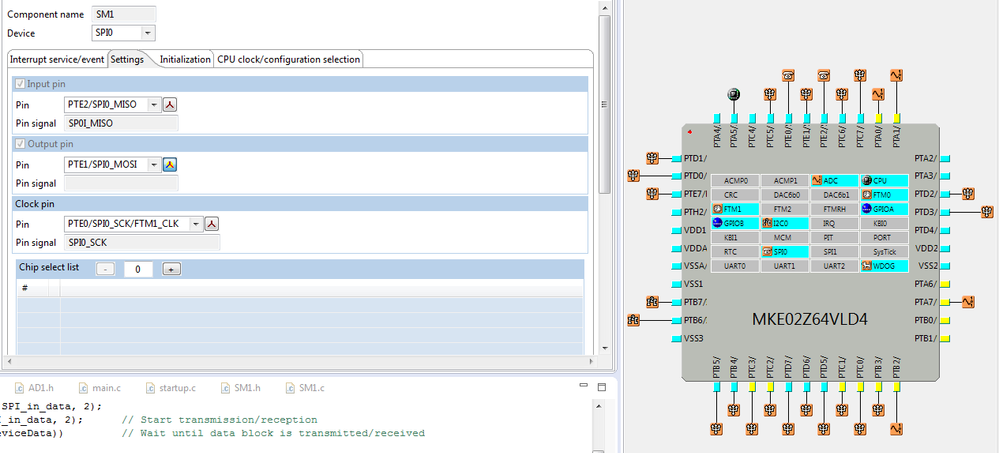
Task: Click the WDOG watchdog block
Action: (x=884, y=266)
